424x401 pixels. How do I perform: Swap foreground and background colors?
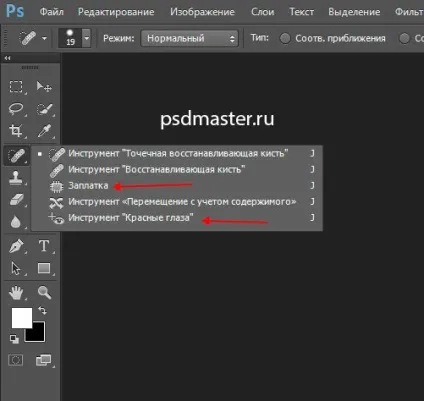pyautogui.click(x=42, y=310)
